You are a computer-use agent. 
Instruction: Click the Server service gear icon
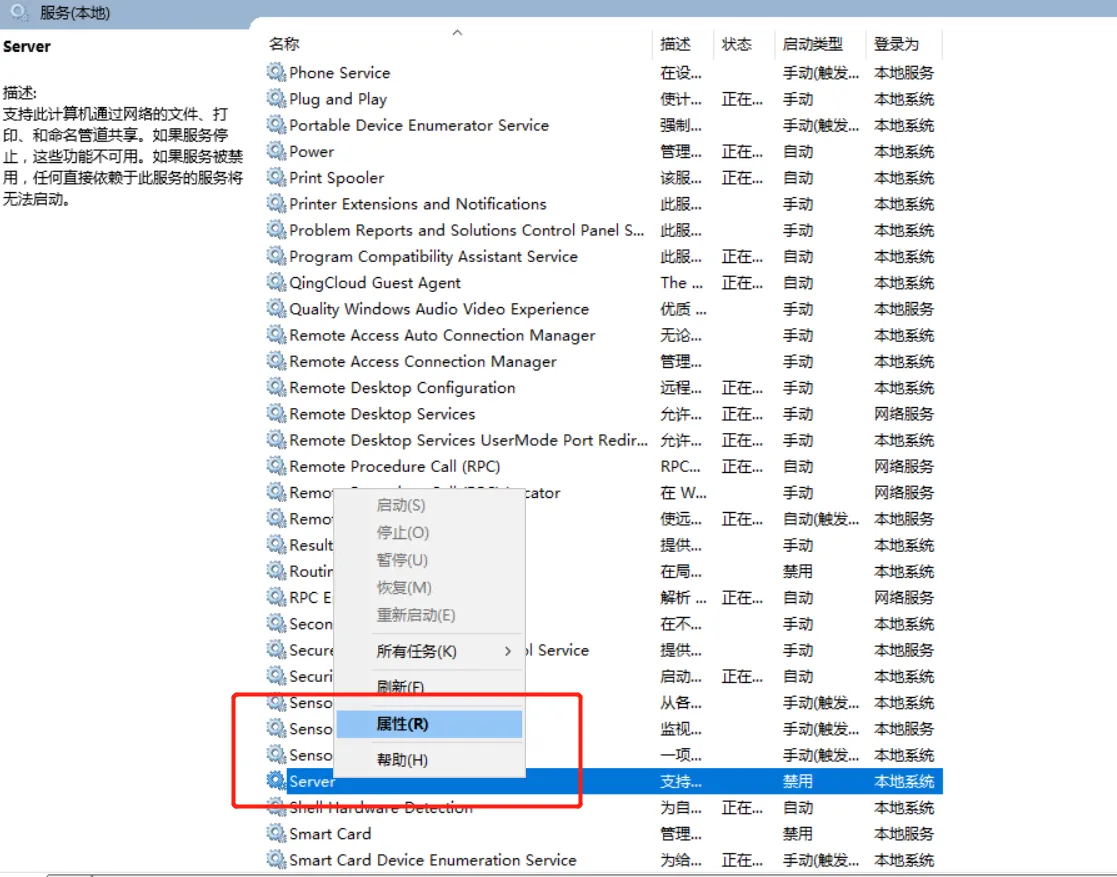click(276, 780)
